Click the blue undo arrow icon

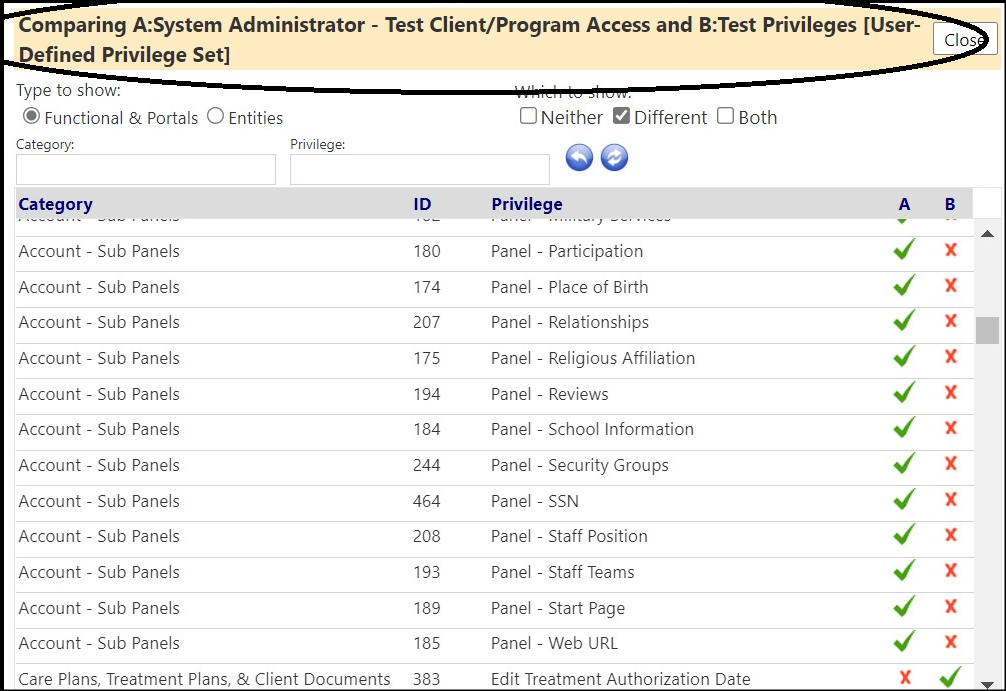579,158
